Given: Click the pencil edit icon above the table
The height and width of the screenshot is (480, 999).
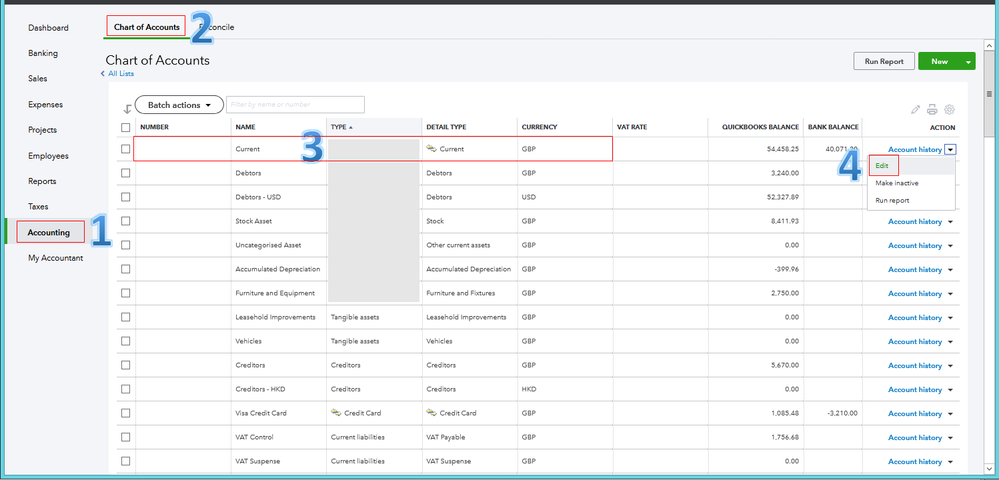Looking at the screenshot, I should [915, 109].
